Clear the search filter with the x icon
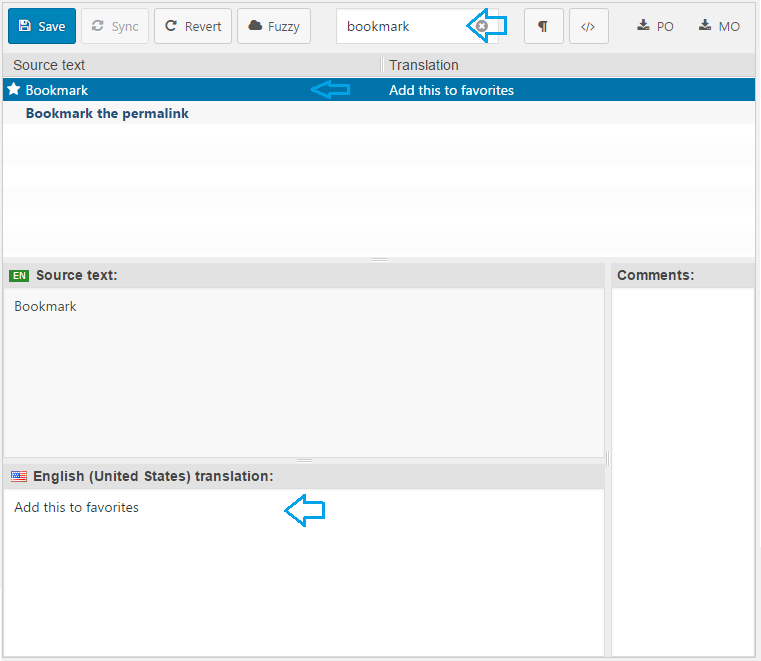Viewport: 761px width, 661px height. pyautogui.click(x=482, y=26)
